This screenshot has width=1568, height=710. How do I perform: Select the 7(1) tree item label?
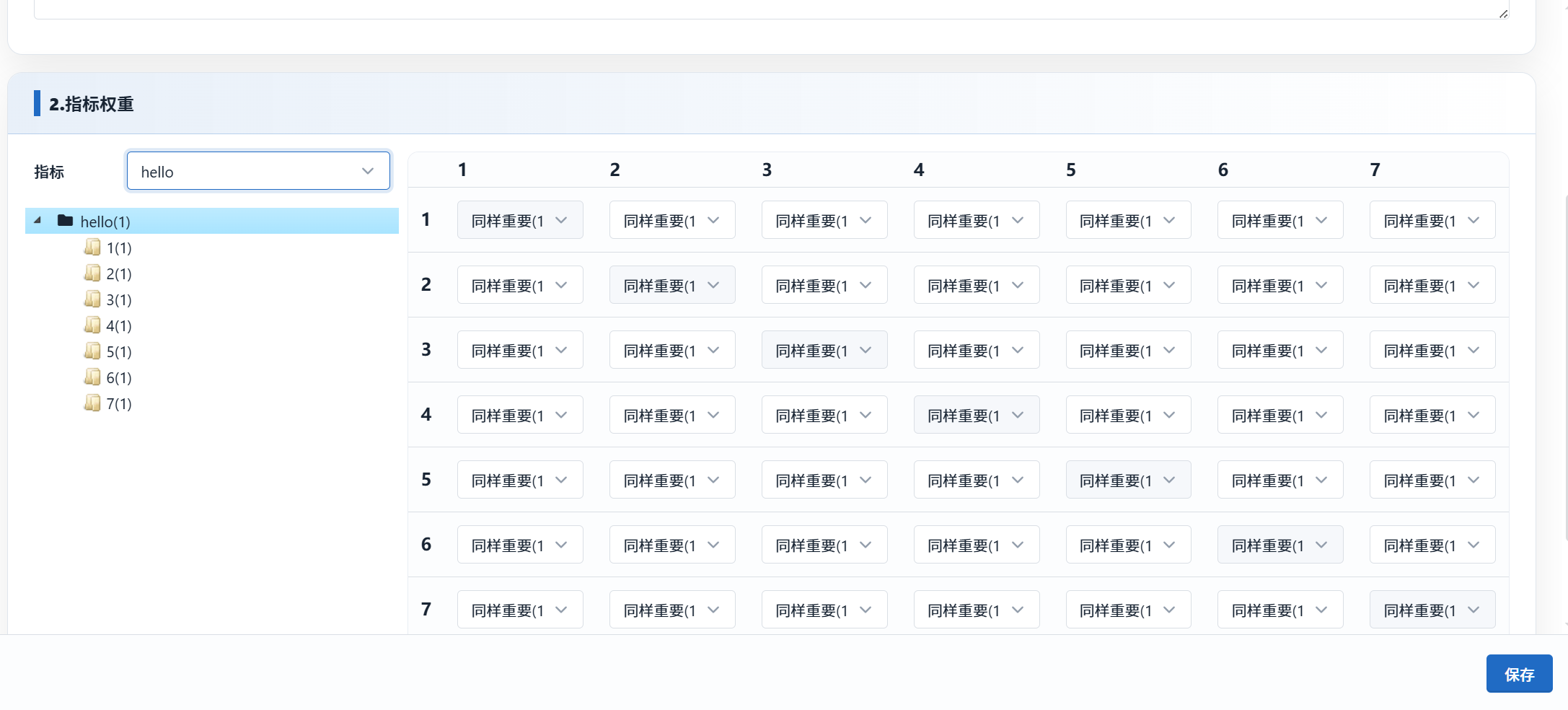click(x=119, y=404)
